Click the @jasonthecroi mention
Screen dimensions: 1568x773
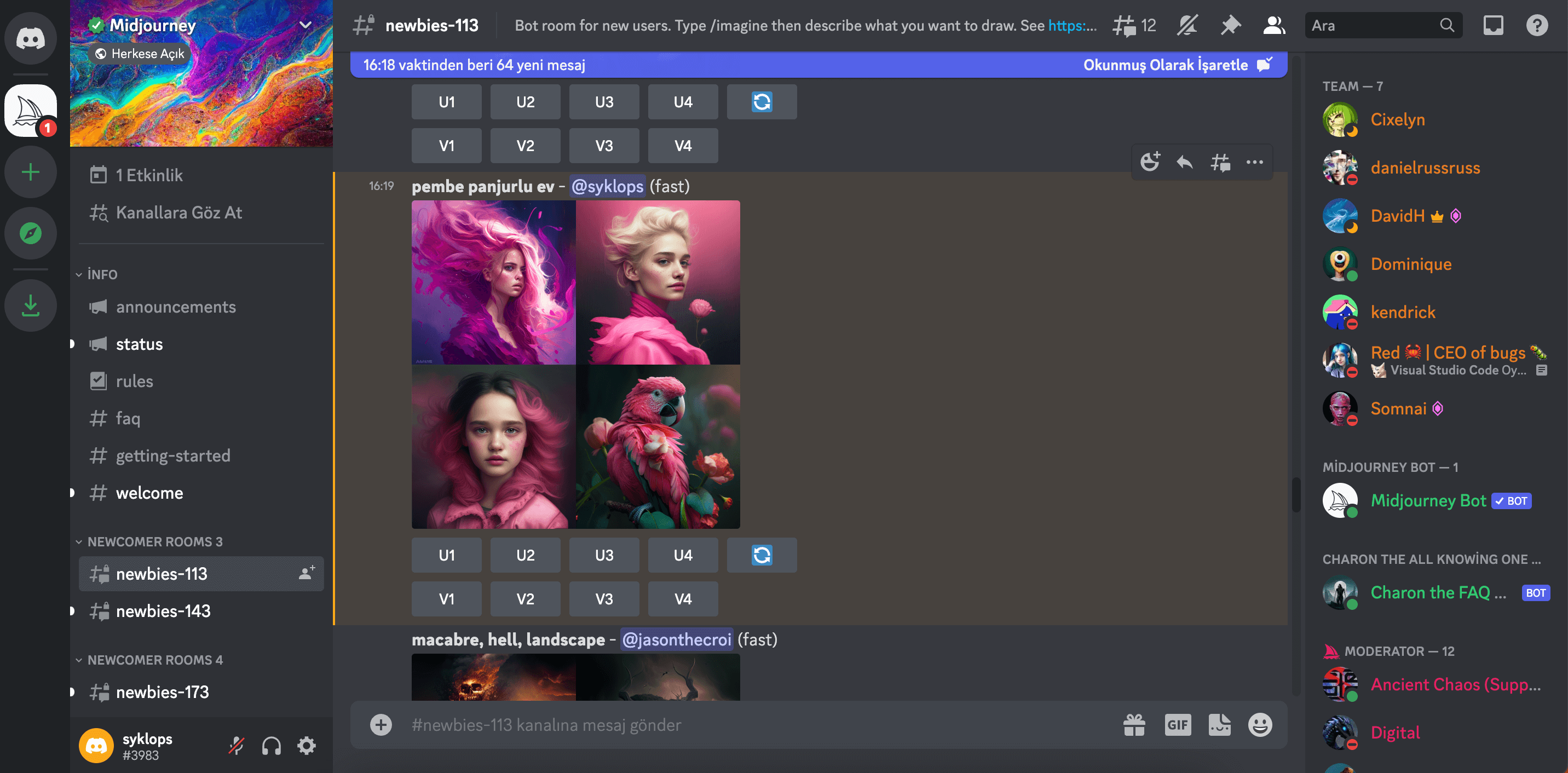676,639
